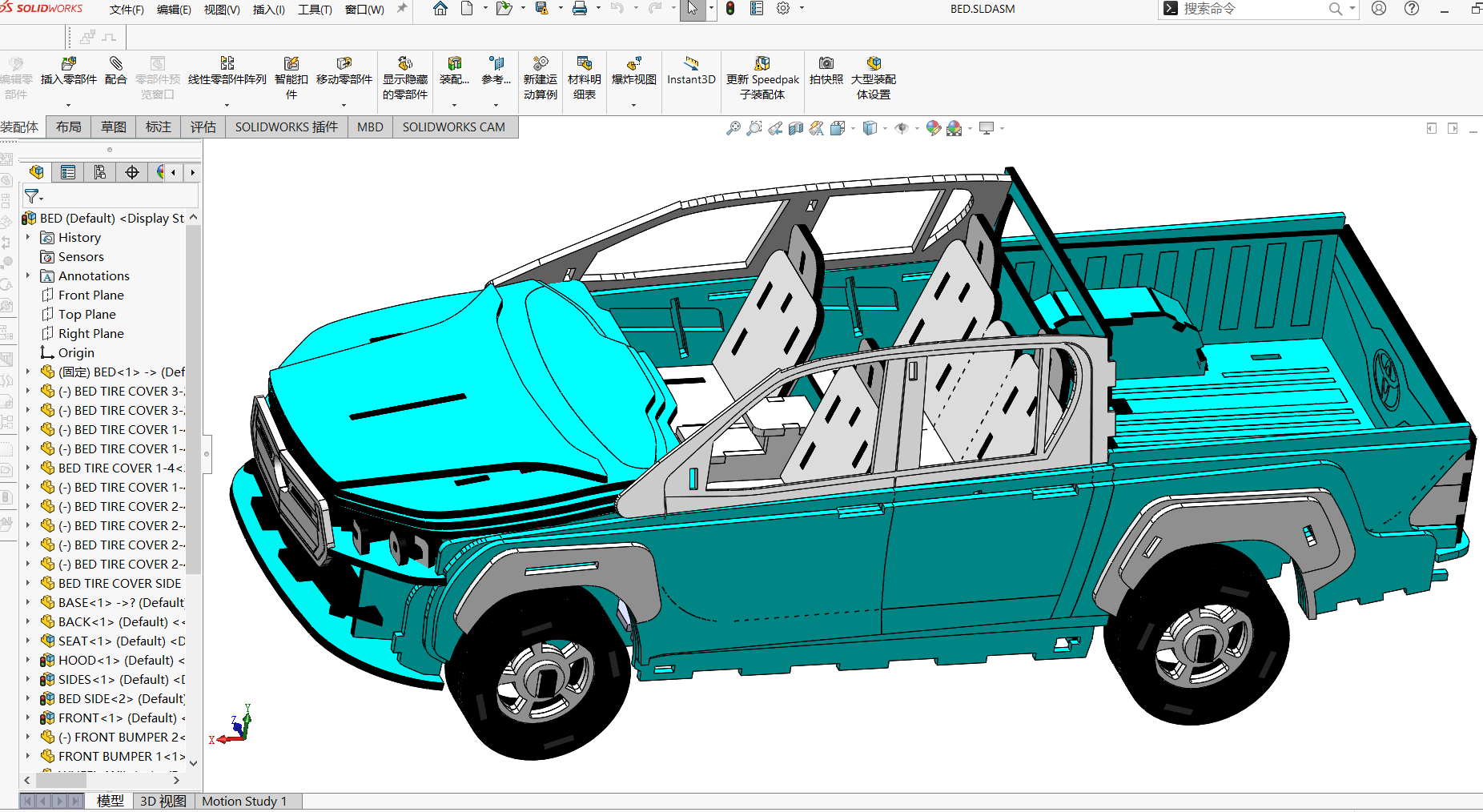Click Zoom to Fit magnifier icon
The width and height of the screenshot is (1483, 812).
[x=733, y=128]
